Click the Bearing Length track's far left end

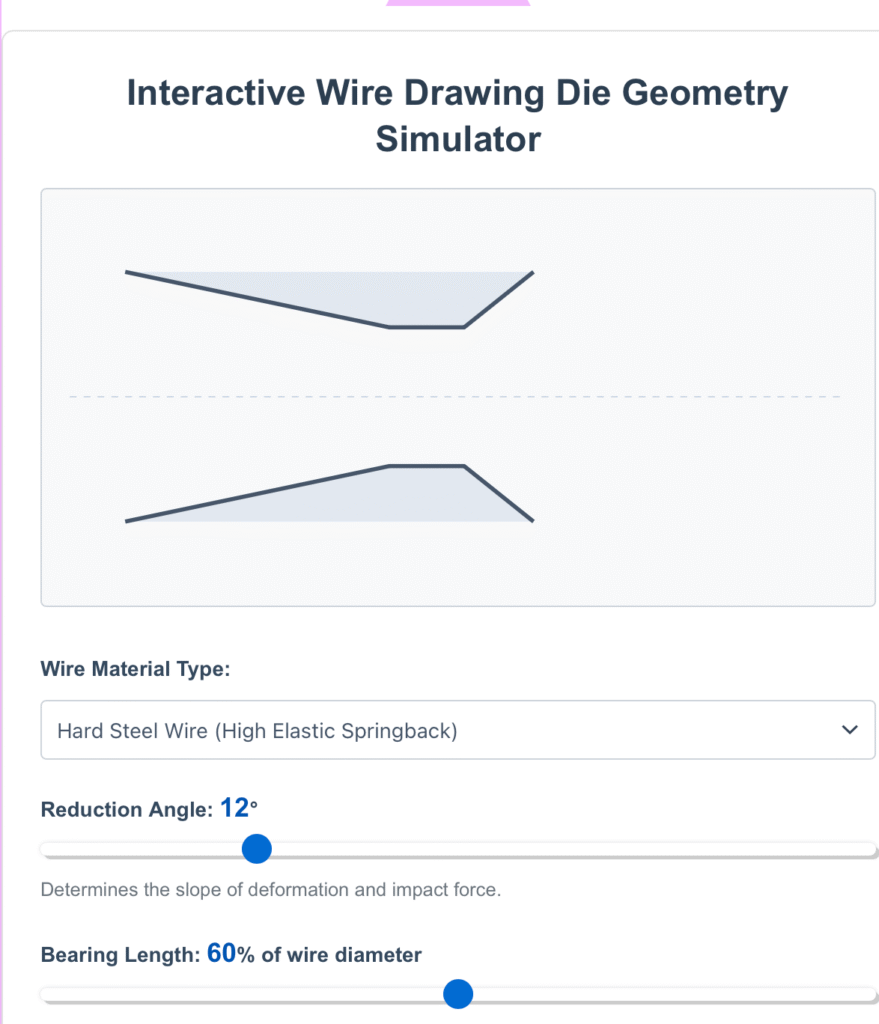tap(46, 994)
